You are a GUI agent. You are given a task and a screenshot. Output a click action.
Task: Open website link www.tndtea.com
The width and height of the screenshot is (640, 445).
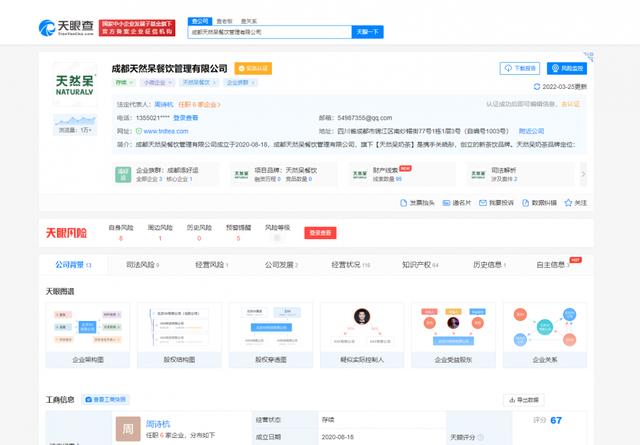(x=166, y=131)
